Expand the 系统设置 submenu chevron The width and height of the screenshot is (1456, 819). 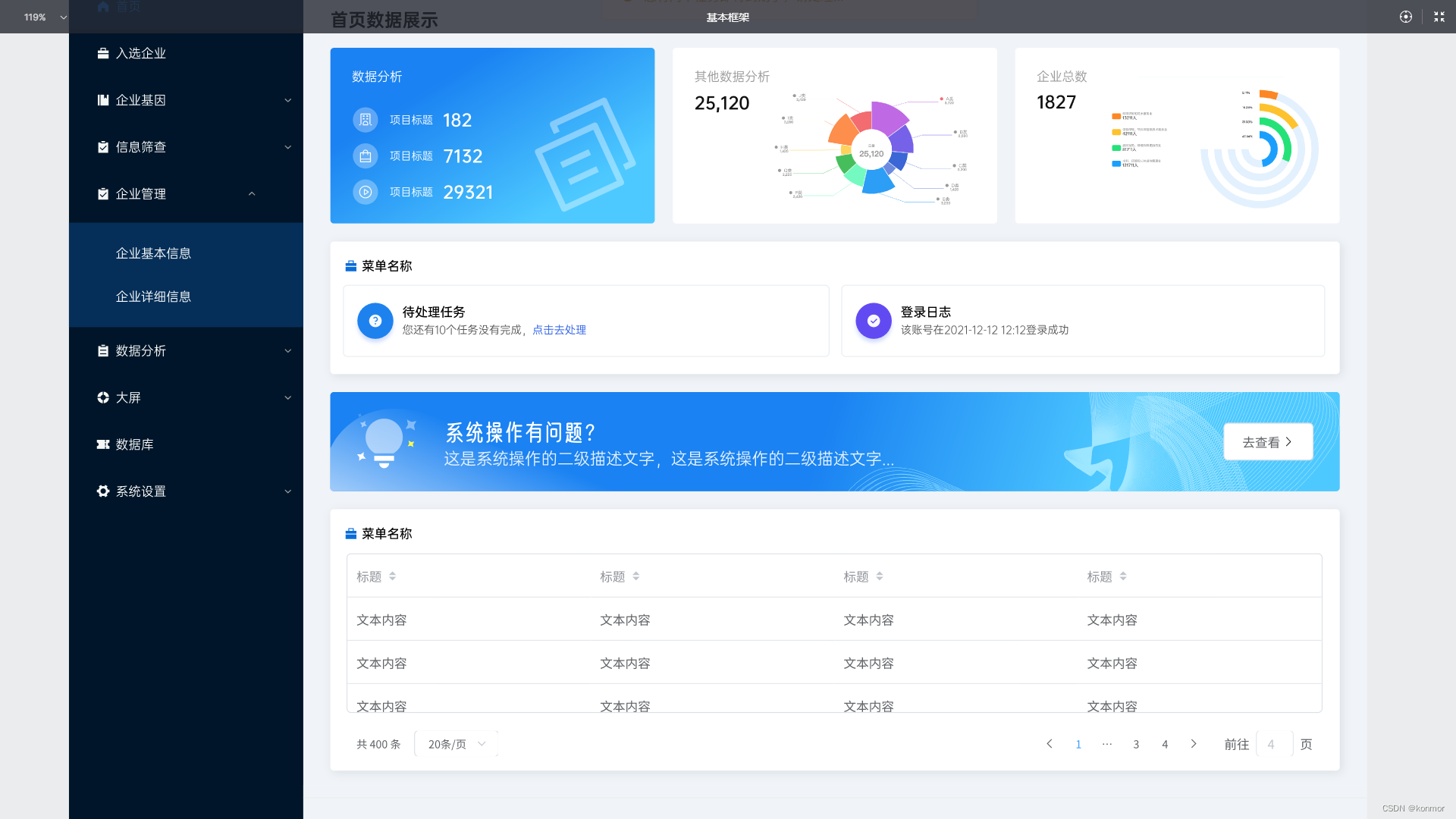point(288,491)
